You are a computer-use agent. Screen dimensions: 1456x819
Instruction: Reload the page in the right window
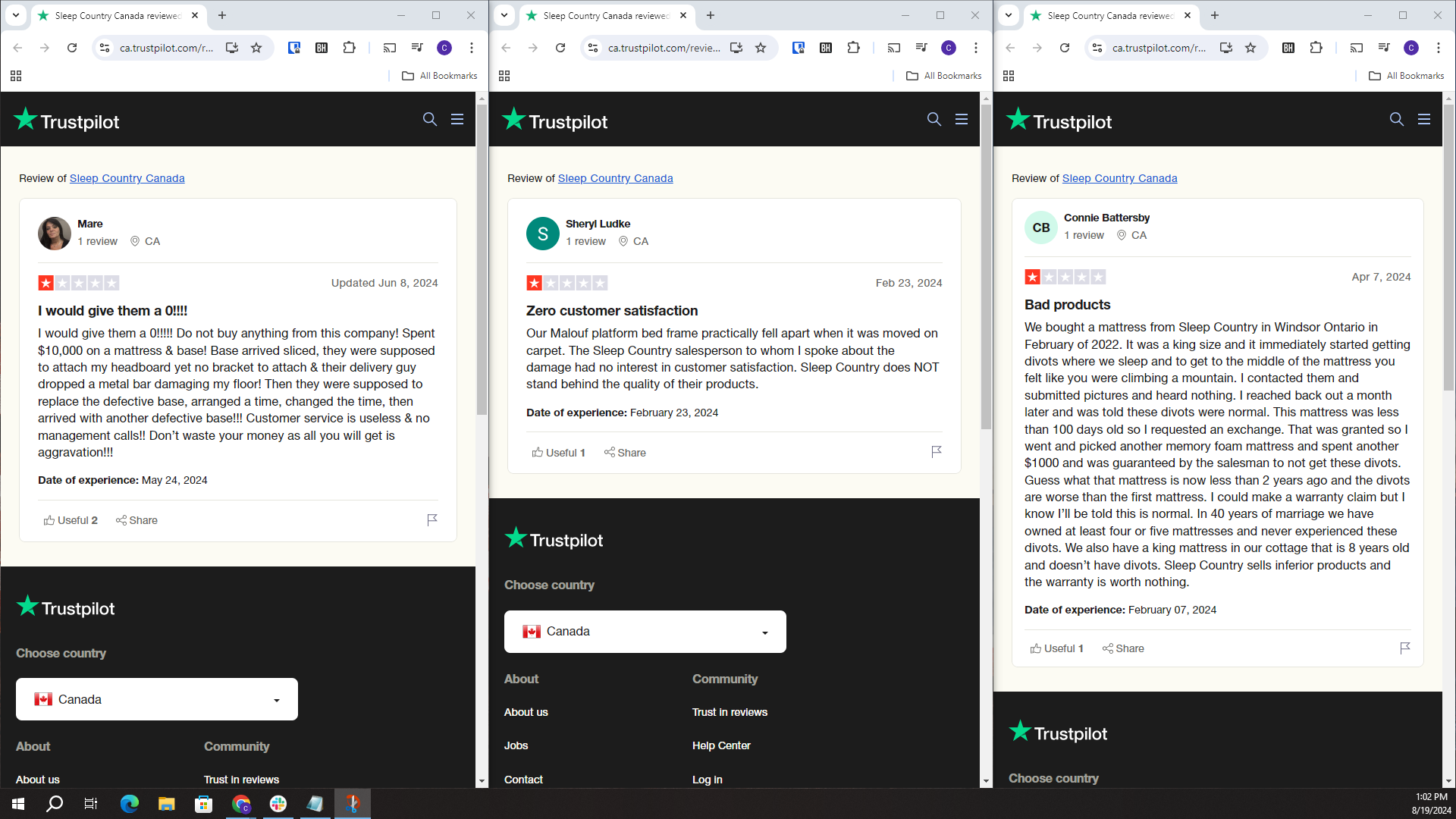point(1065,48)
